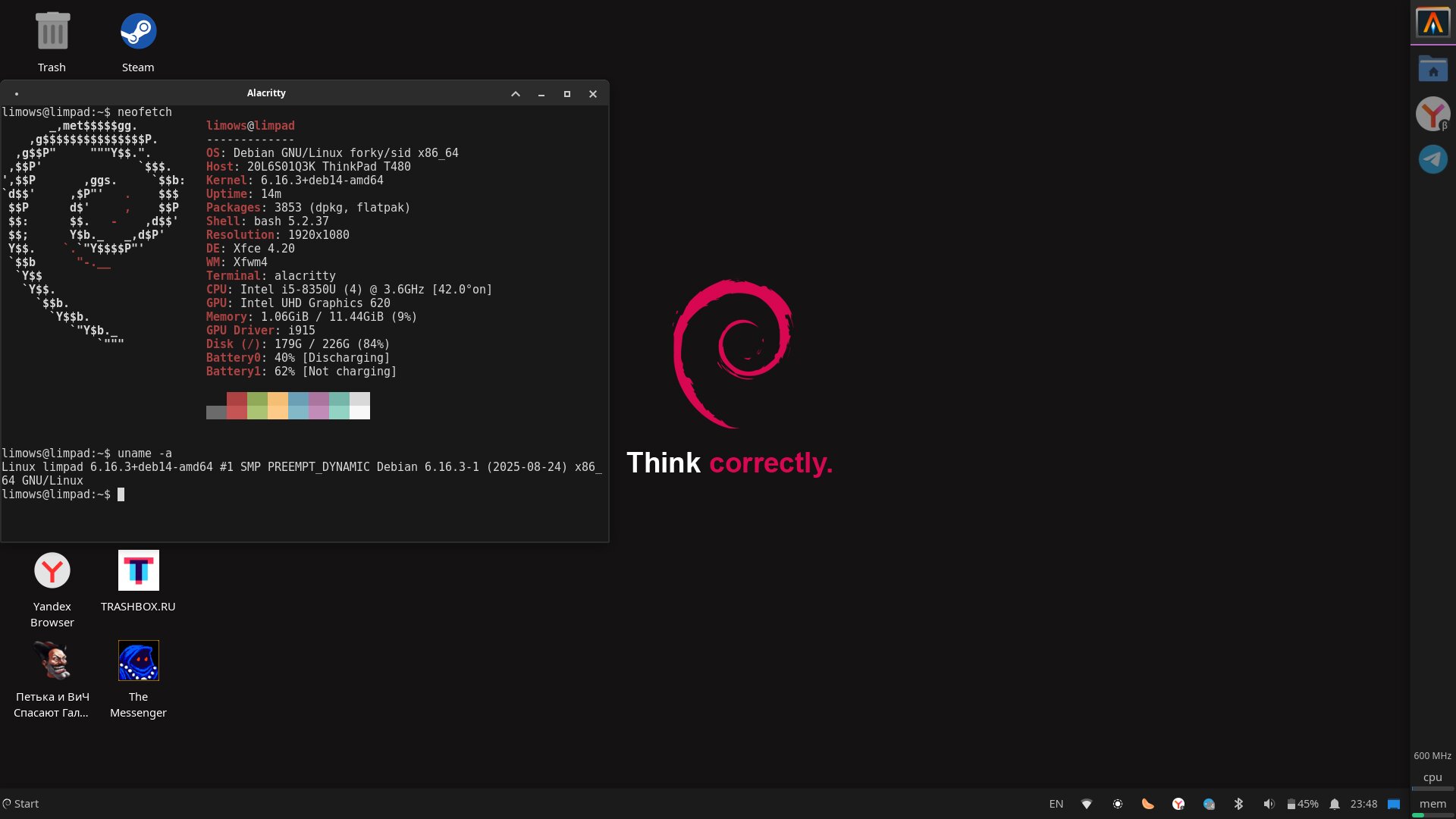Image resolution: width=1456 pixels, height=819 pixels.
Task: Click the 'limows@limpad' neofetch header
Action: pyautogui.click(x=250, y=126)
